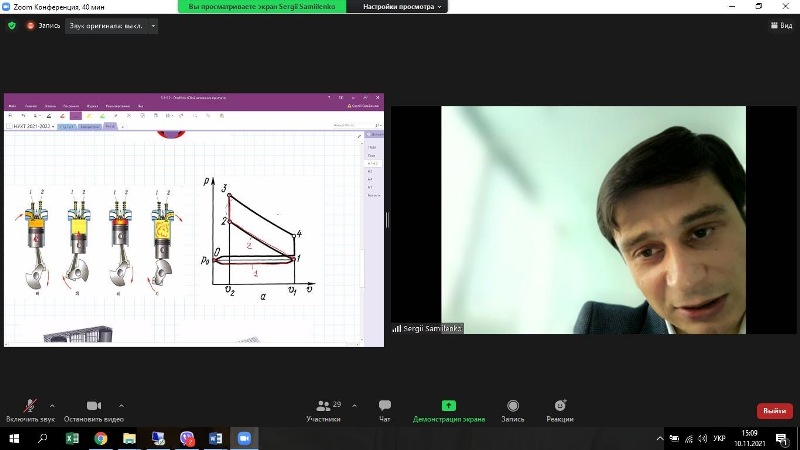
Task: Pick the green highlighter in OneNote toolbar
Action: click(x=102, y=116)
